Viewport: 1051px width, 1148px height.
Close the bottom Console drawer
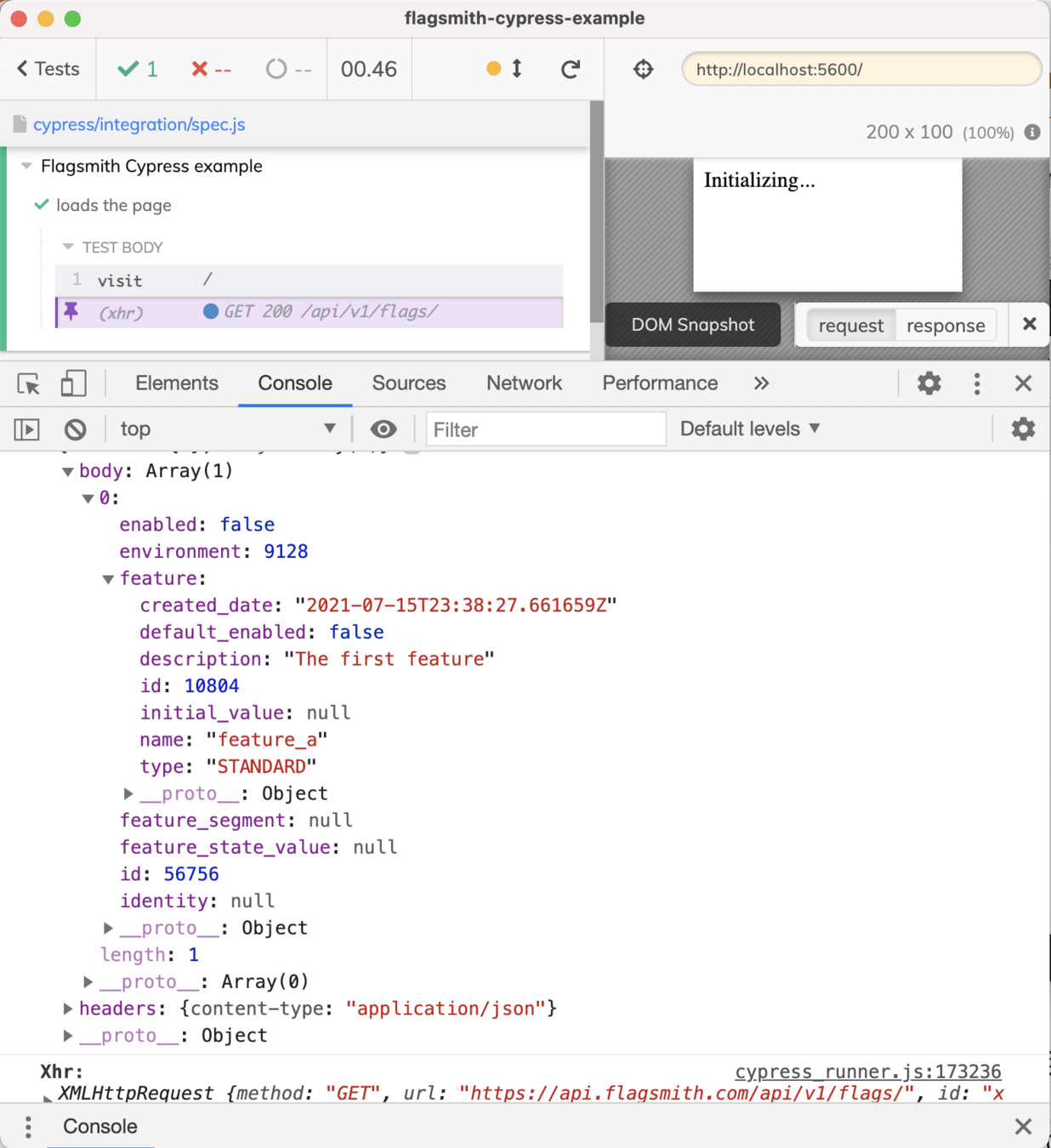tap(1023, 1127)
